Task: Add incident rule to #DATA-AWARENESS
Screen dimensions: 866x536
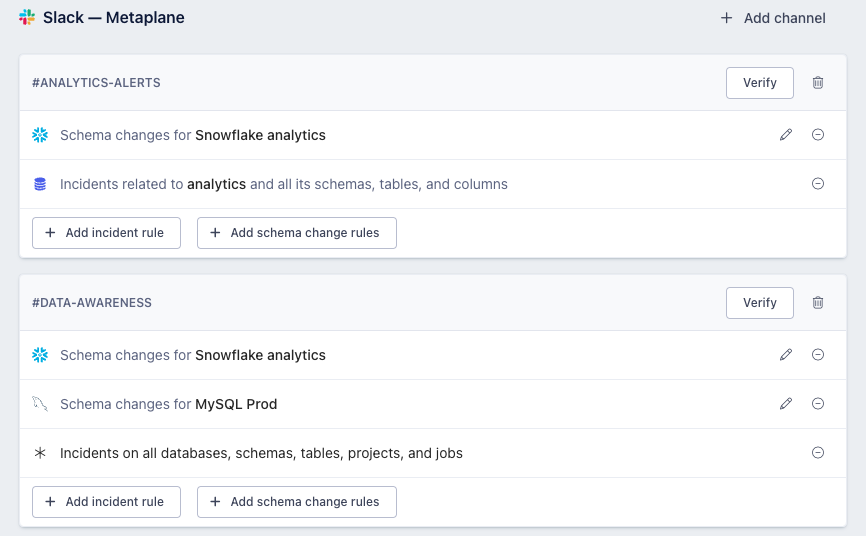Action: click(x=106, y=502)
